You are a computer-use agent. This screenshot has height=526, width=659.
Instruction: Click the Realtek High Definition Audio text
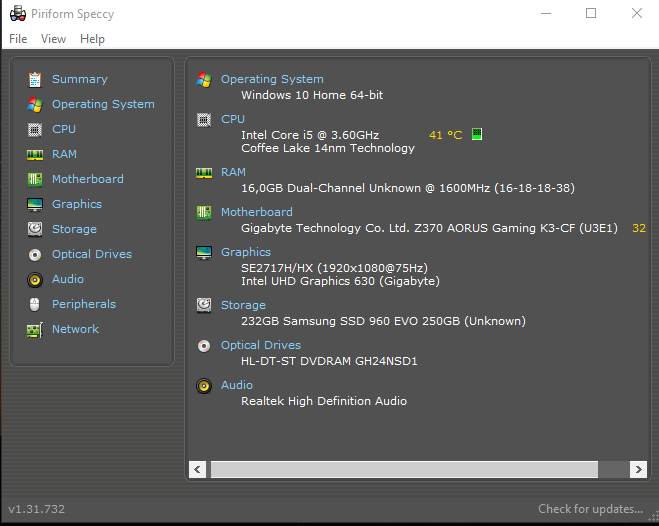click(x=324, y=401)
